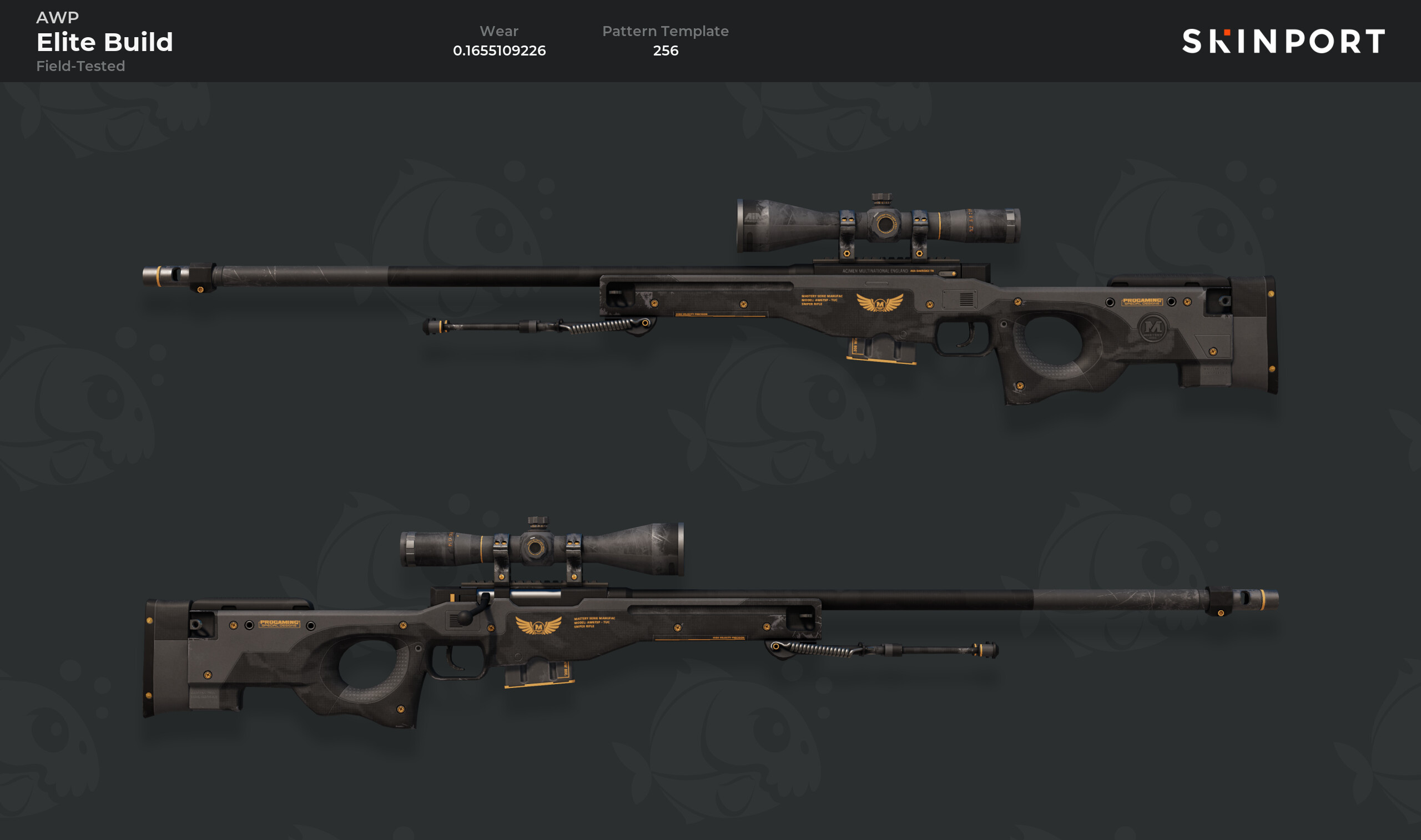Click the Field-Tested condition text

(81, 66)
